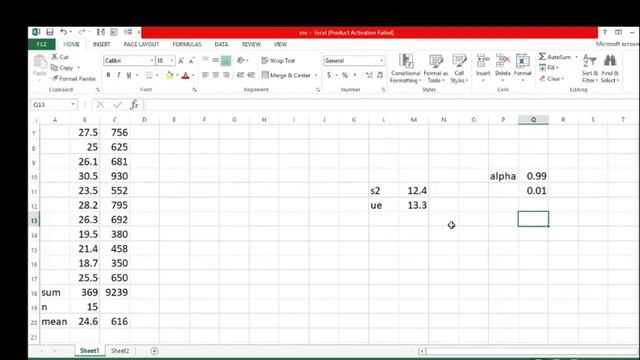Image resolution: width=640 pixels, height=360 pixels.
Task: Switch to PAGE LAYOUT ribbon tab
Action: pyautogui.click(x=141, y=44)
